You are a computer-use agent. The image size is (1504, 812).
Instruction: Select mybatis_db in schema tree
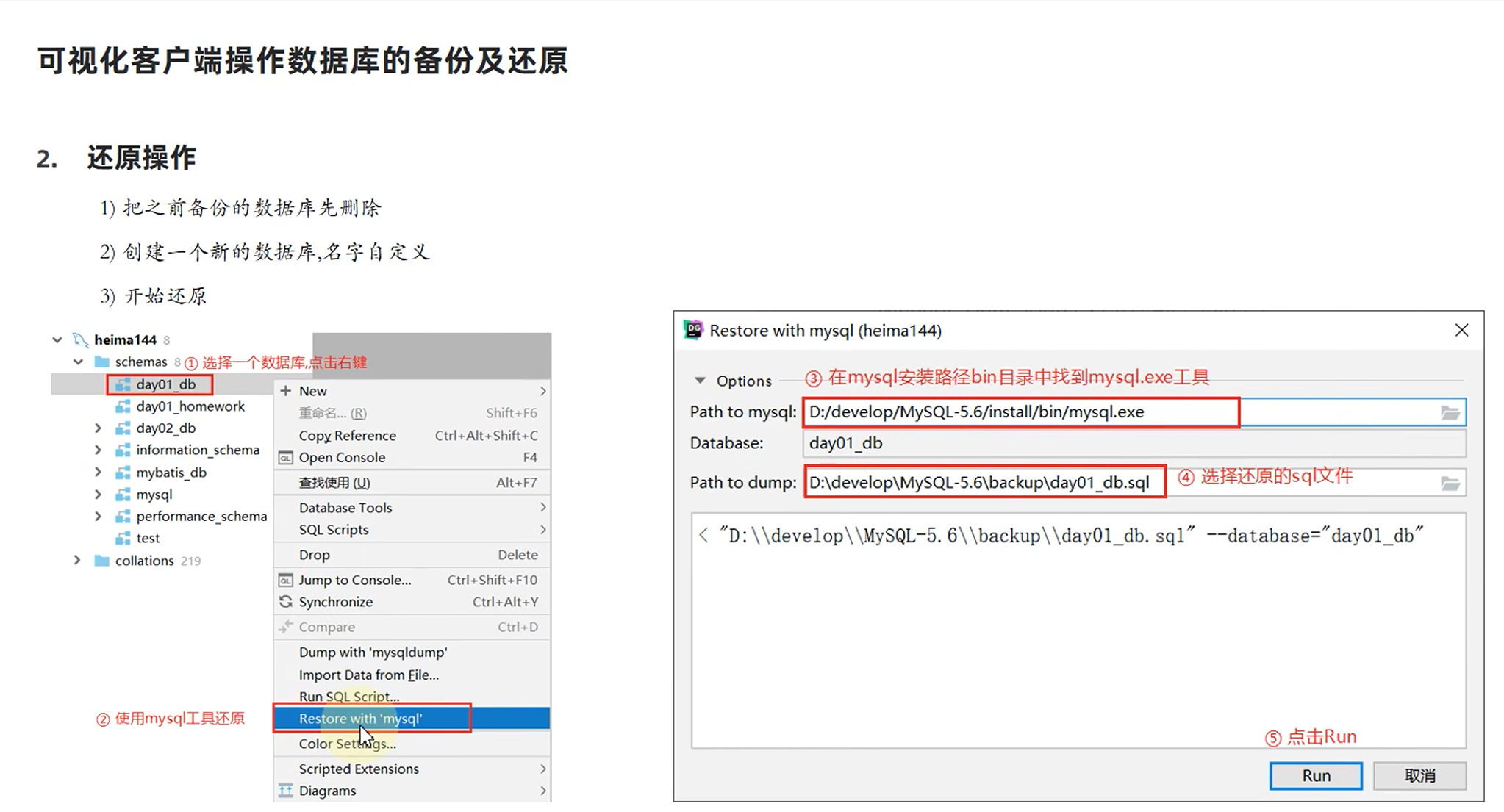pyautogui.click(x=171, y=473)
